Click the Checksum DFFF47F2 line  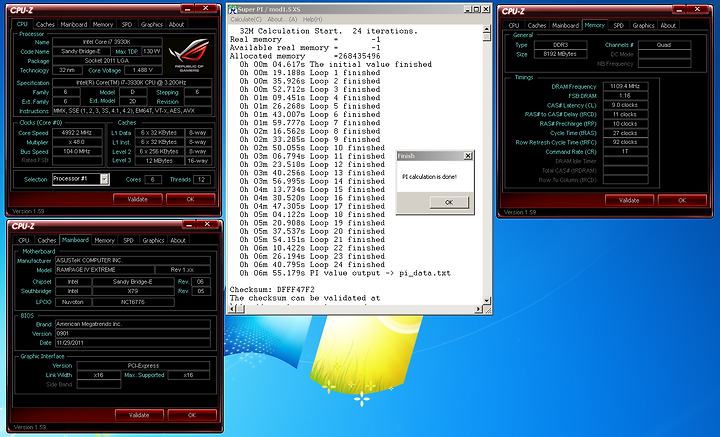[272, 290]
